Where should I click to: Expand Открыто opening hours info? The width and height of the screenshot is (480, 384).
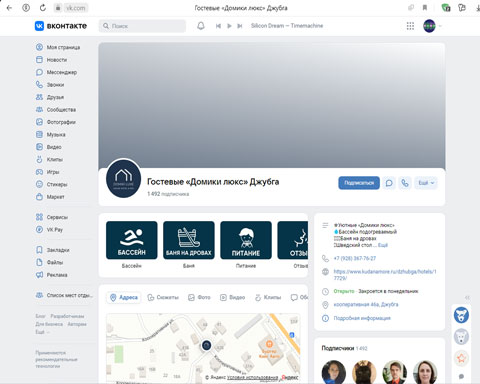click(376, 291)
